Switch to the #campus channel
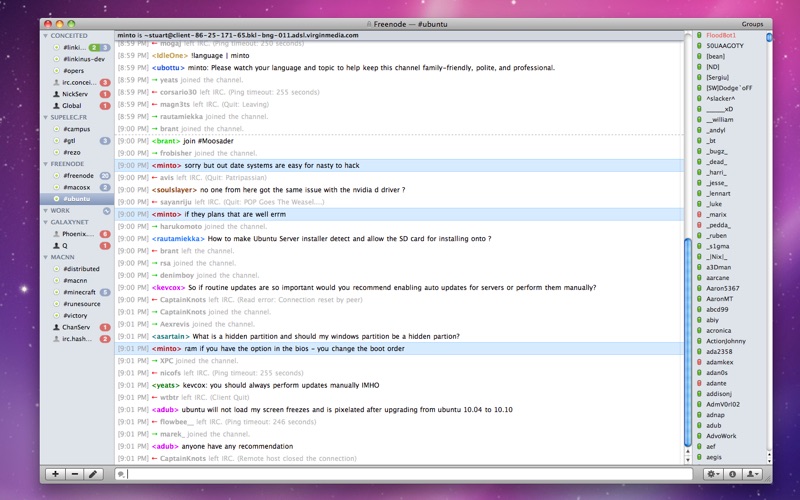The image size is (800, 500). (x=77, y=129)
